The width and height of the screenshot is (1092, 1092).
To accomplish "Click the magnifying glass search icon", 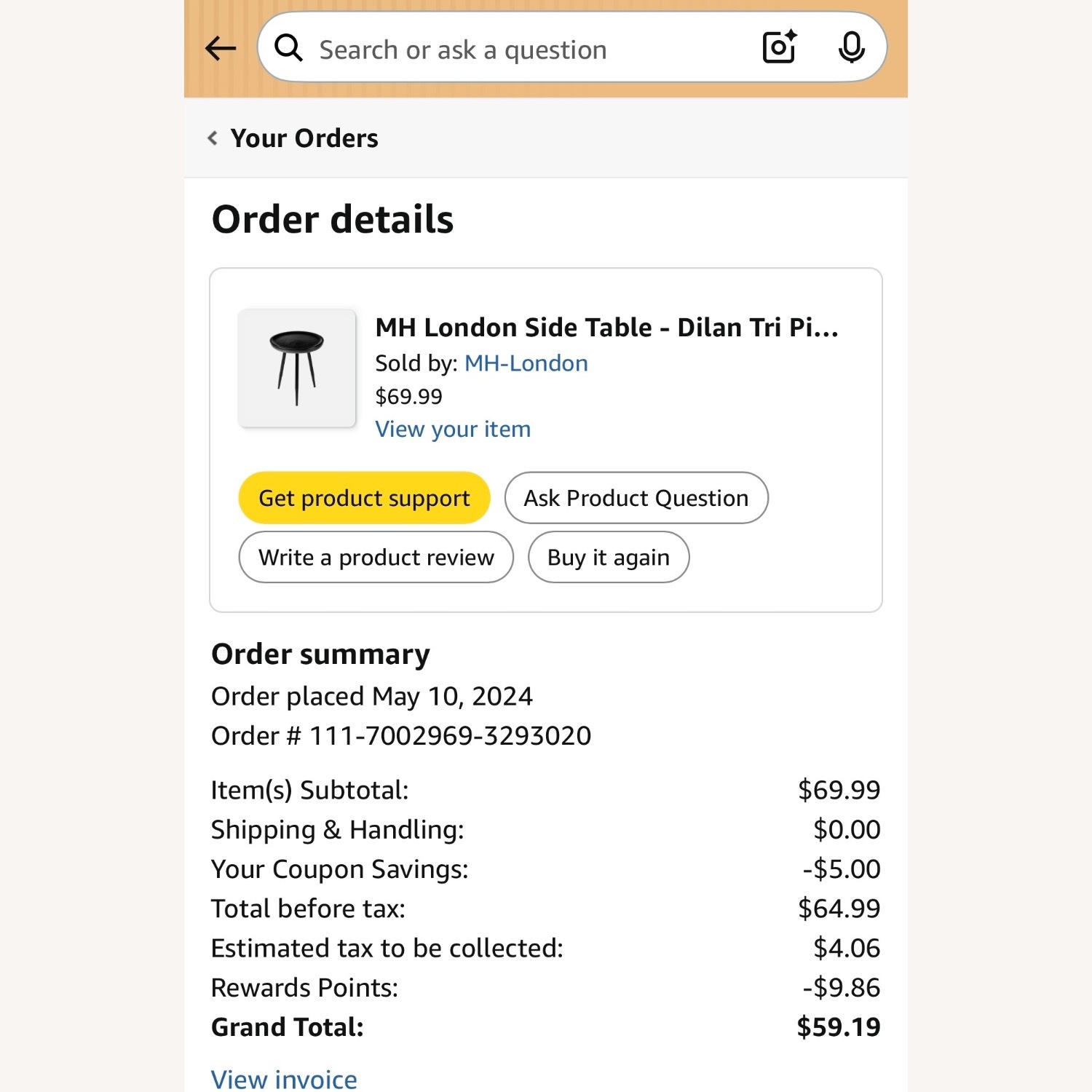I will (288, 49).
